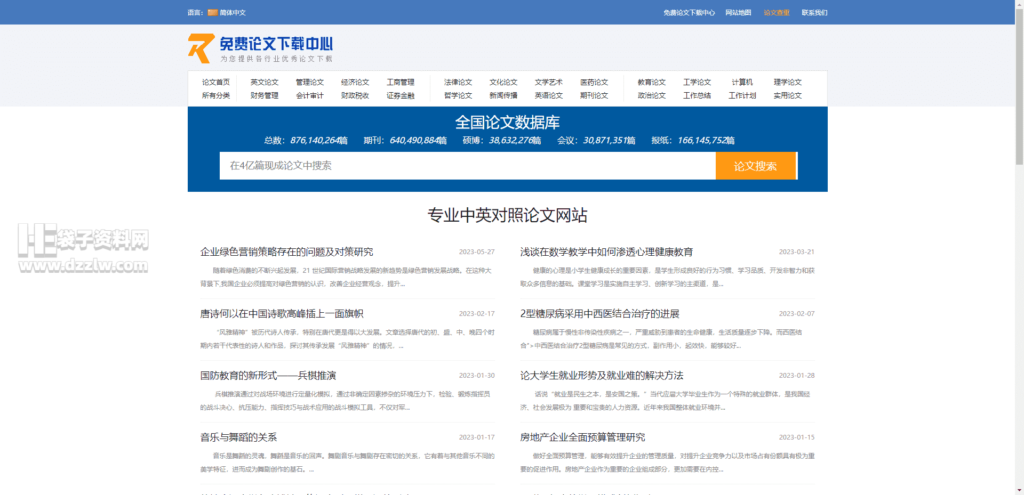The height and width of the screenshot is (495, 1024).
Task: Open the 证券金融 category
Action: coord(400,95)
